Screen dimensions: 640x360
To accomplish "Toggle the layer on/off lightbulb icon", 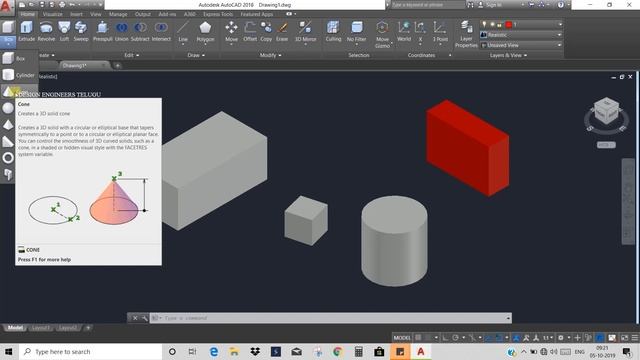I will pos(484,24).
